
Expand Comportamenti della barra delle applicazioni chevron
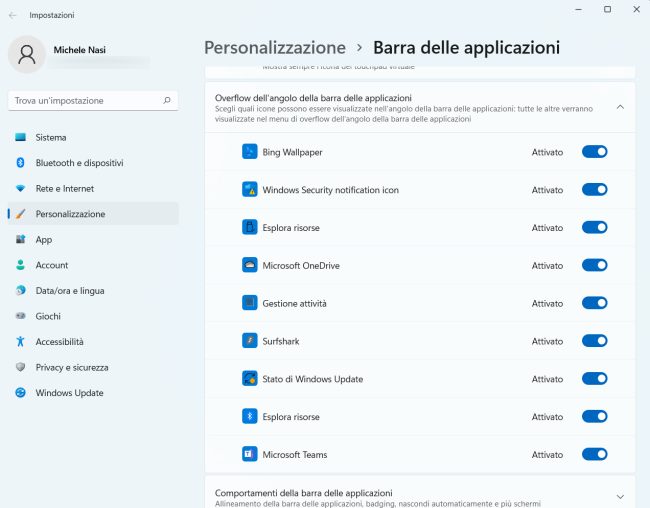620,497
